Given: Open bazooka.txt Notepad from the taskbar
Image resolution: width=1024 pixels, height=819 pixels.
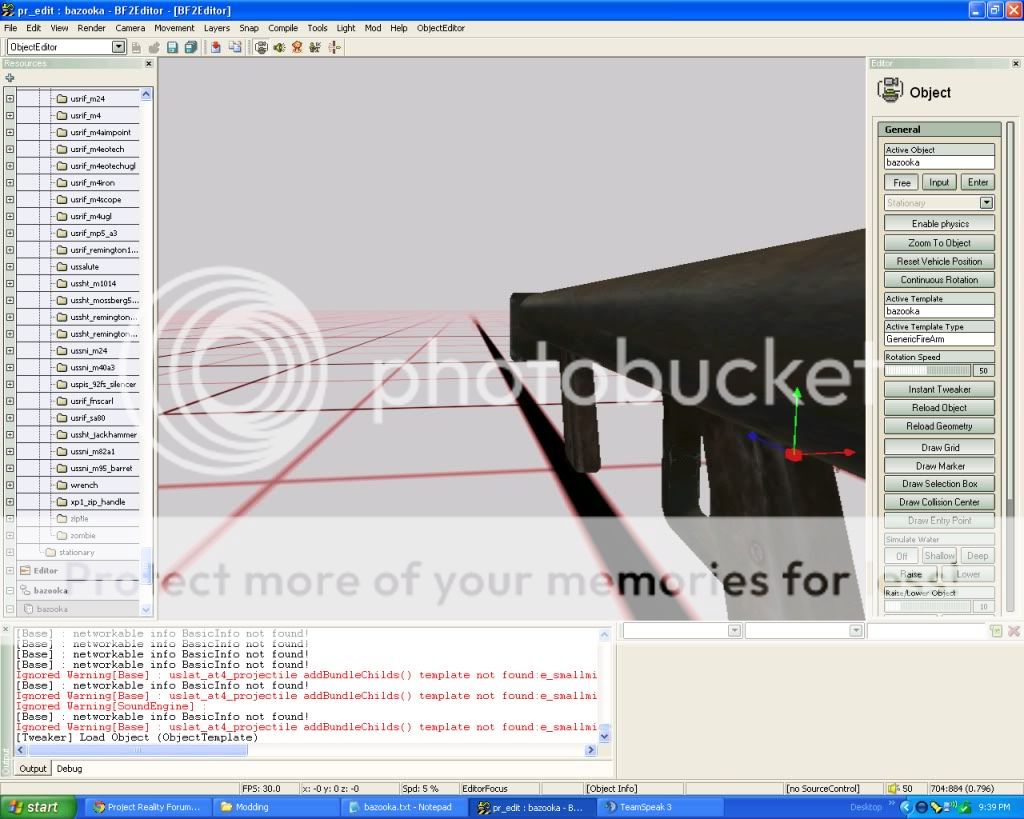Looking at the screenshot, I should click(405, 807).
